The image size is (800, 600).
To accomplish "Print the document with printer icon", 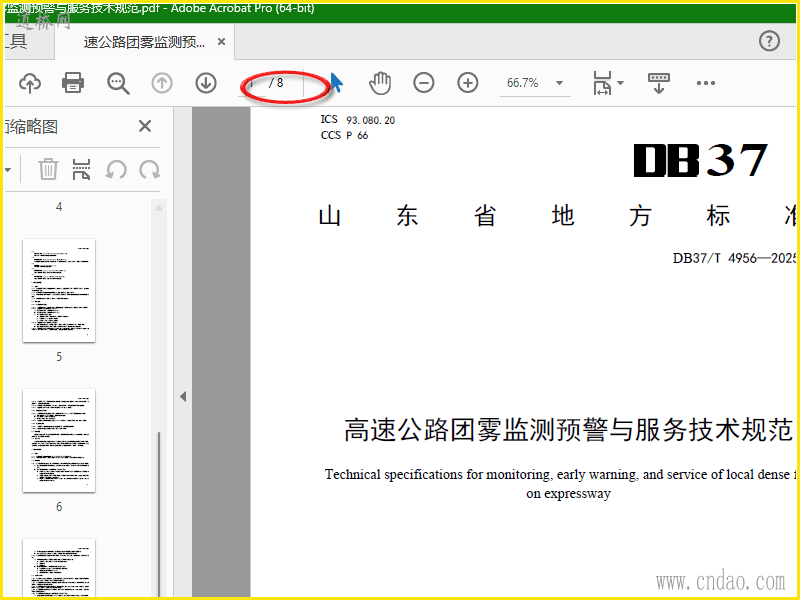I will point(73,83).
